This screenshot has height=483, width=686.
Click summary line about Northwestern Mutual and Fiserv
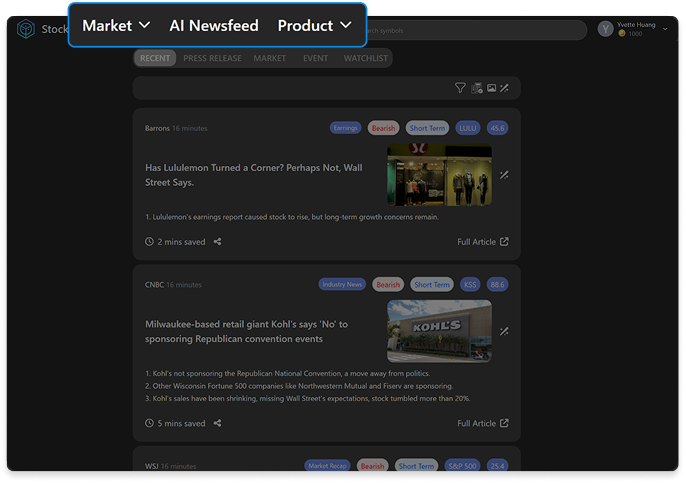click(x=299, y=386)
